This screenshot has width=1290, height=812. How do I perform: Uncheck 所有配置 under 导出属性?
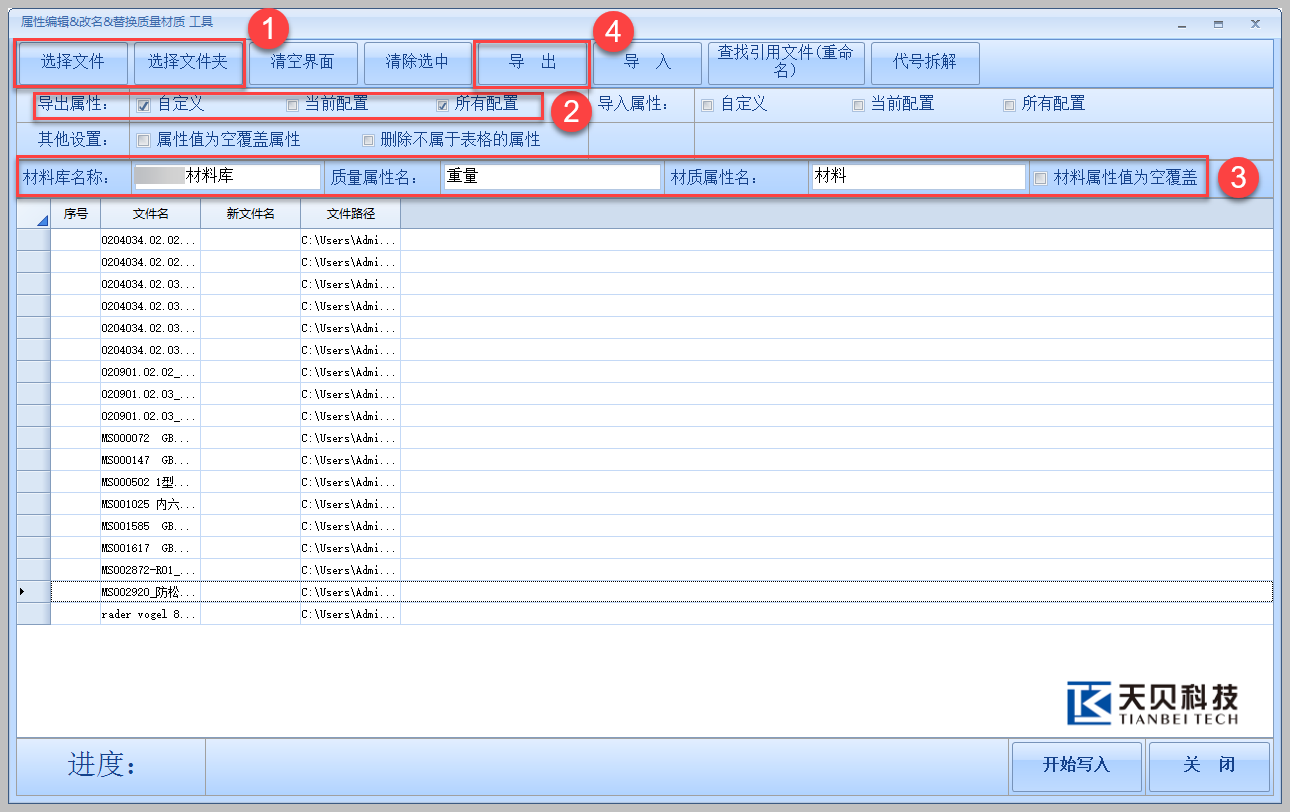[x=443, y=105]
